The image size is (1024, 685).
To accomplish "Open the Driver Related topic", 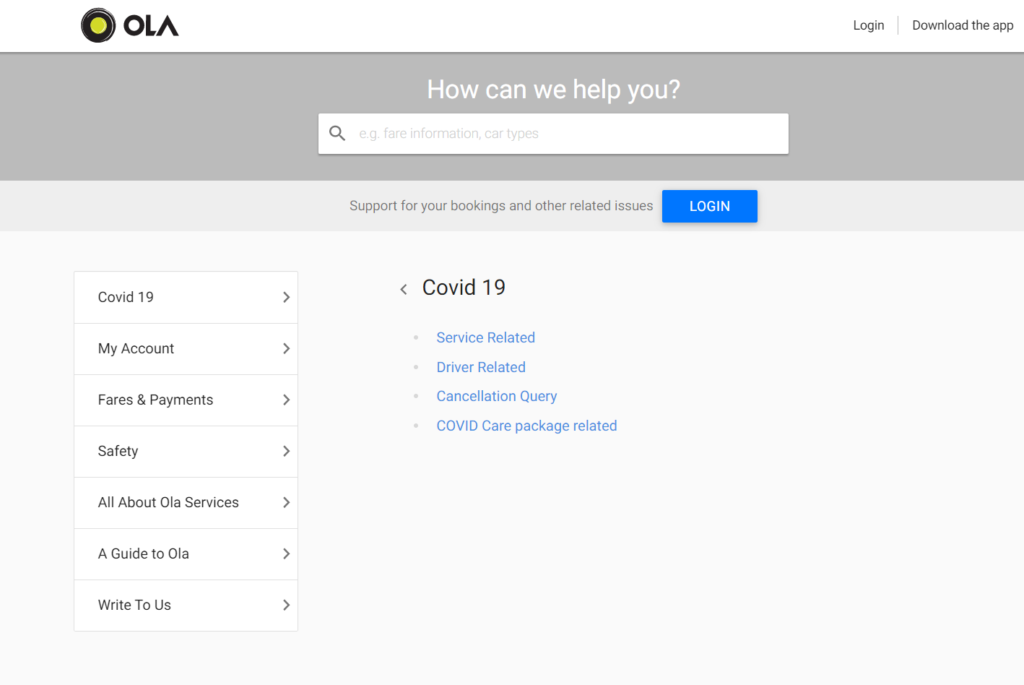I will click(480, 367).
